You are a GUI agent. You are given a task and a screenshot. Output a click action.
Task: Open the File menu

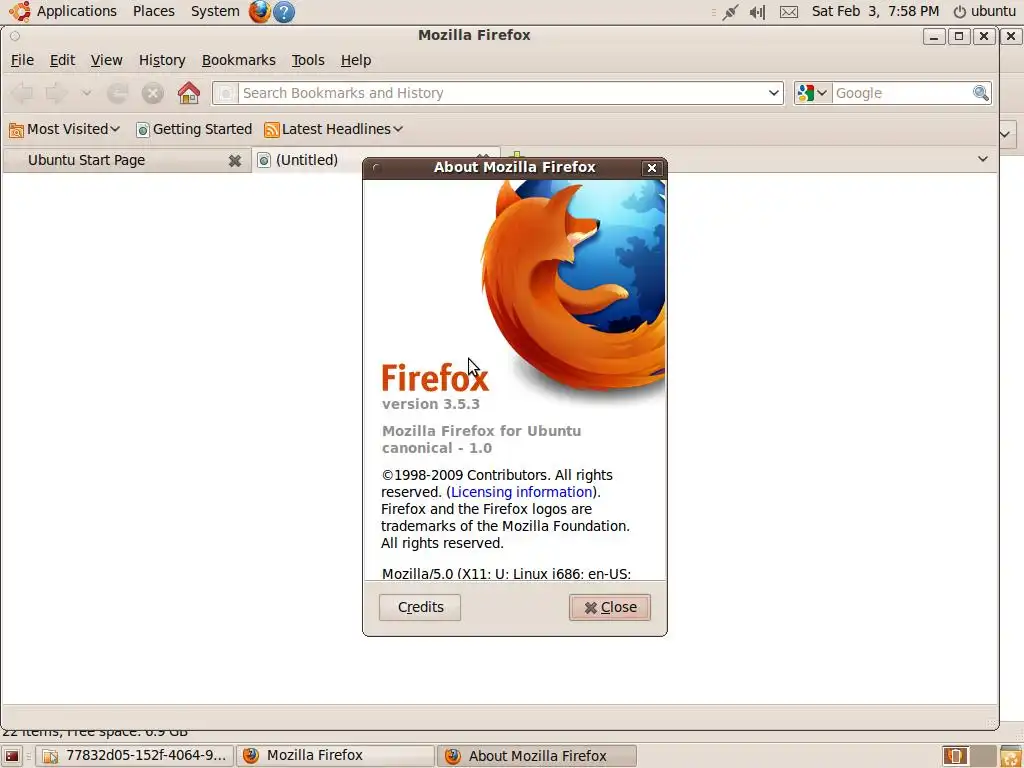pos(22,60)
